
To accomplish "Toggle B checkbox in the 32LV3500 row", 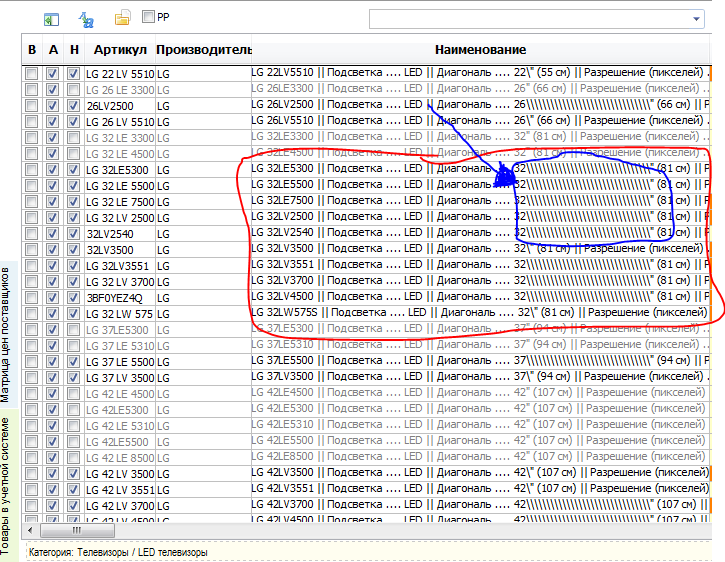I will [31, 250].
